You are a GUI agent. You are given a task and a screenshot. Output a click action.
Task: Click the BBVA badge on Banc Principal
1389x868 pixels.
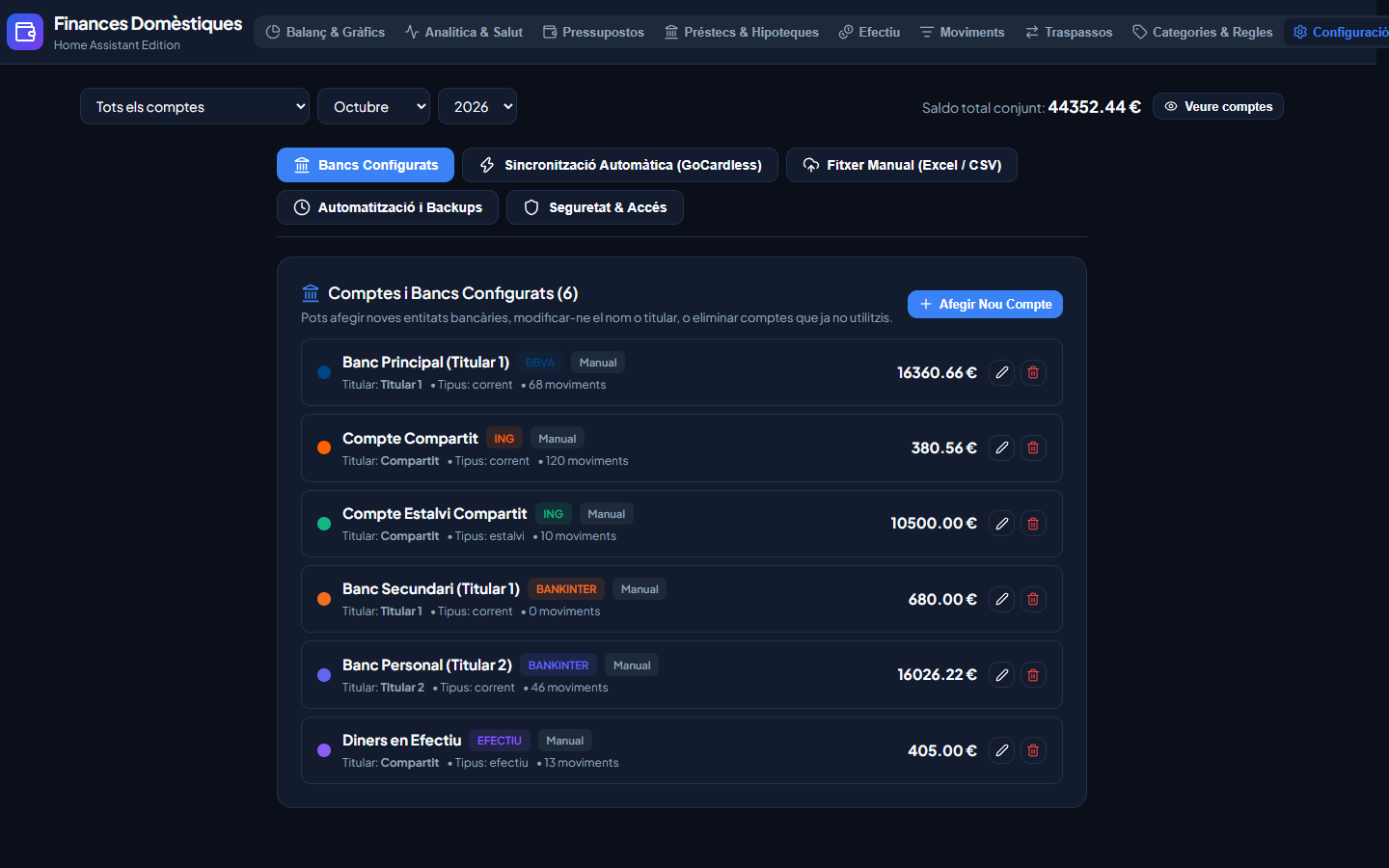click(540, 363)
